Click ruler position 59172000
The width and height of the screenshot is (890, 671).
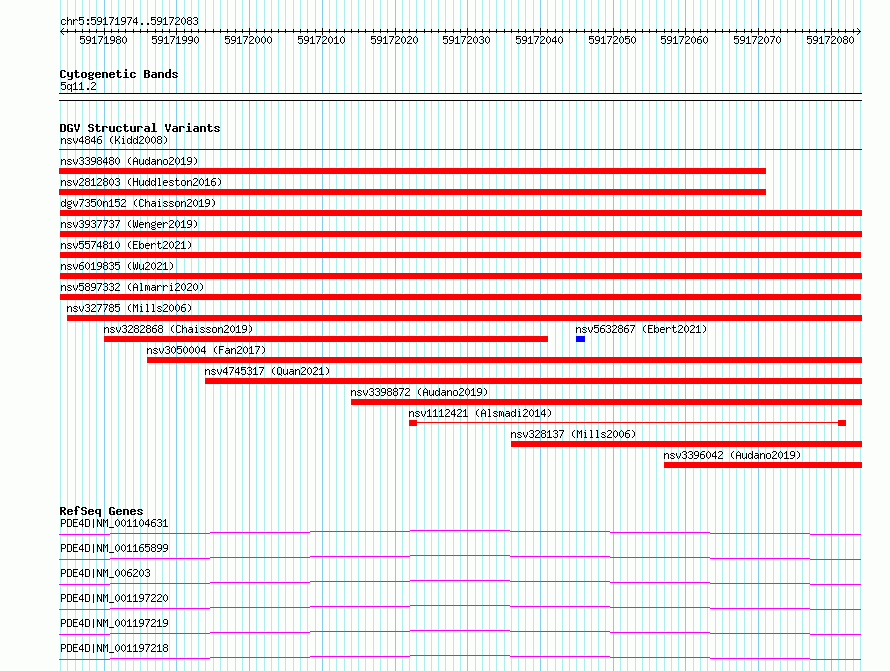pyautogui.click(x=249, y=40)
